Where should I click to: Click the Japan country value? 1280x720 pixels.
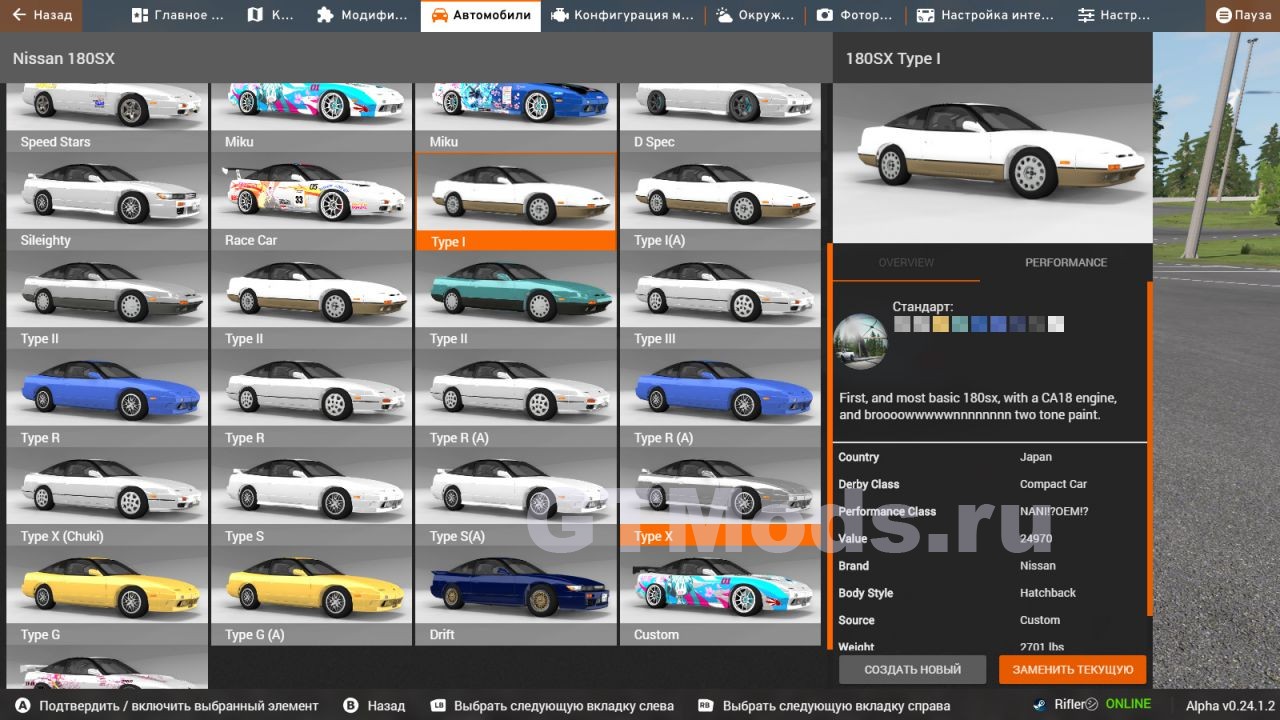click(1036, 457)
